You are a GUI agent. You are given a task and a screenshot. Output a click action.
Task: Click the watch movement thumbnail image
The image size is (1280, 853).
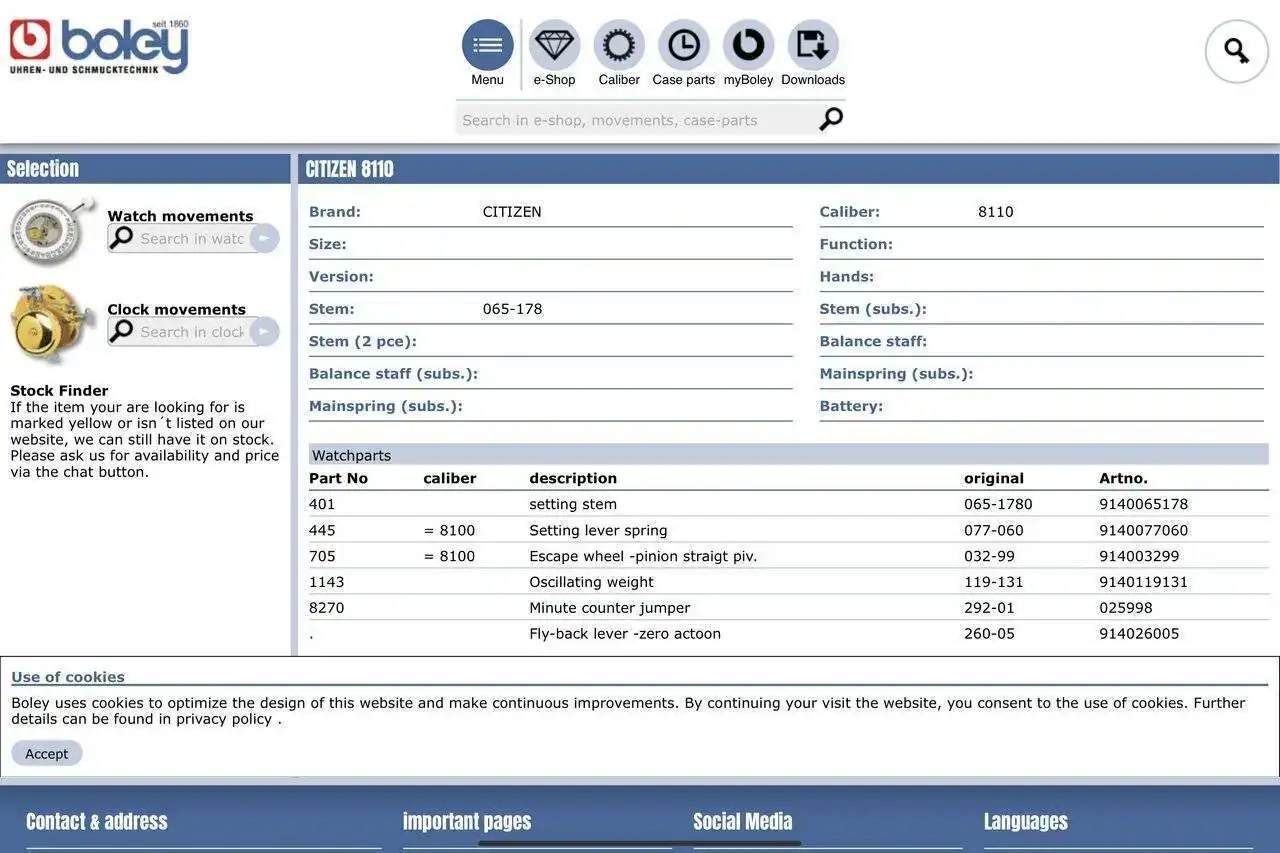point(52,231)
